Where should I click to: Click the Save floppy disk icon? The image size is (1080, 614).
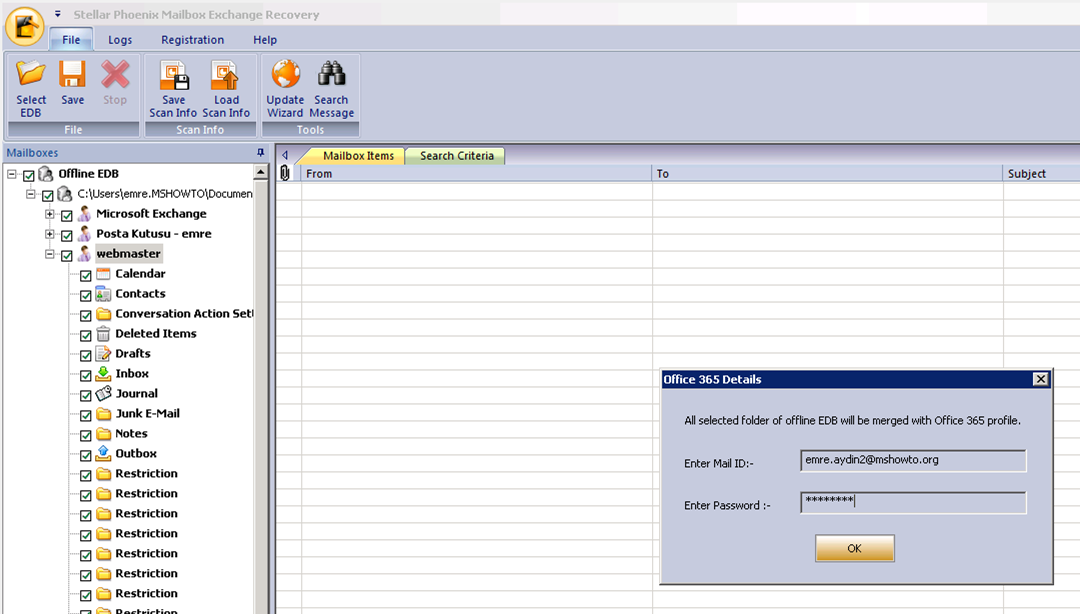72,74
